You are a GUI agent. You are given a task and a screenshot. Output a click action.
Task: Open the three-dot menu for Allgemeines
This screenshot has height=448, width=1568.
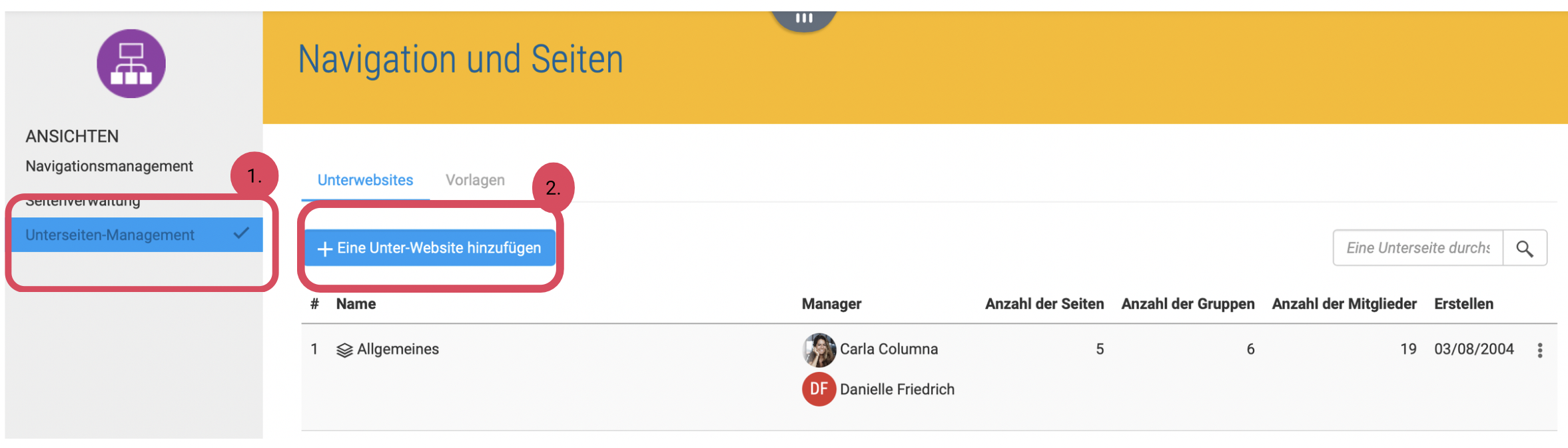1540,351
